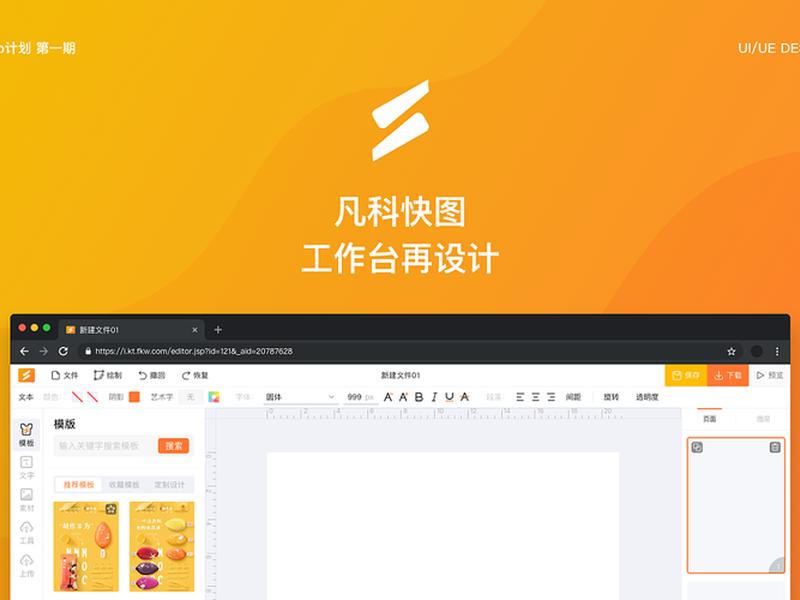Click the second crossed-out color swatch
This screenshot has height=600, width=800.
click(92, 397)
